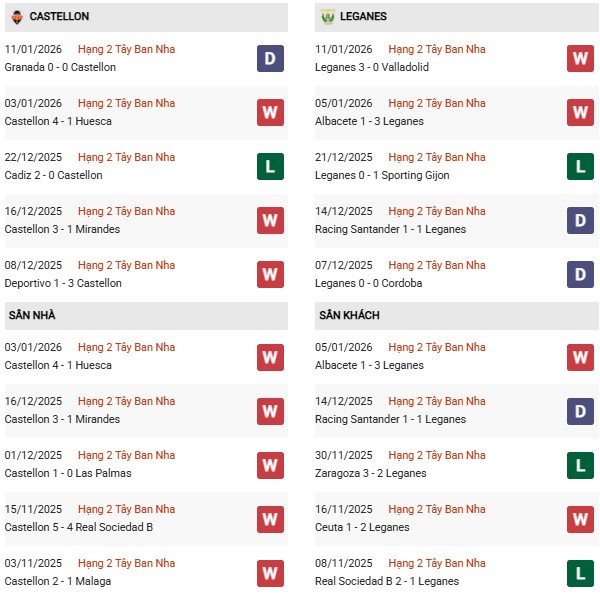Click the win badge for Leganes 3-0 Valladolid

point(580,58)
